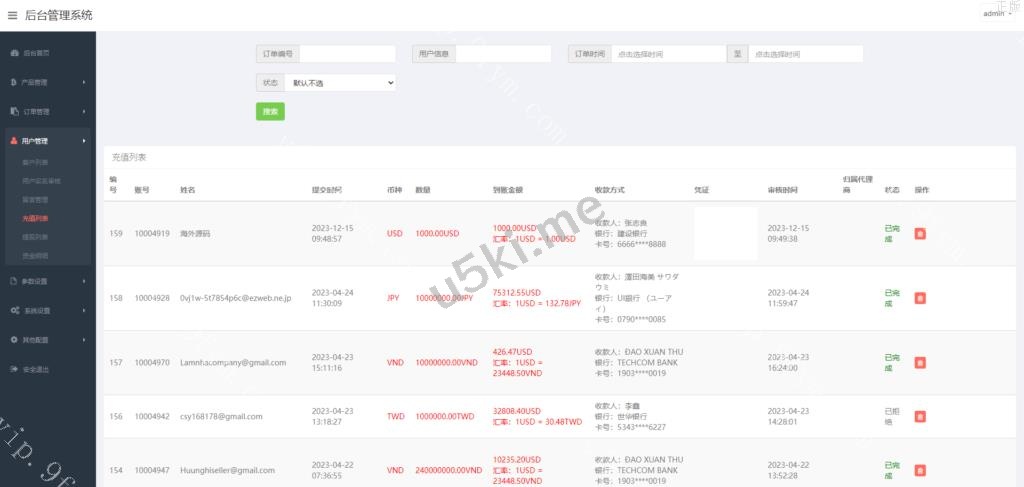This screenshot has width=1024, height=487.
Task: Open the 状态 status dropdown
Action: coord(340,83)
